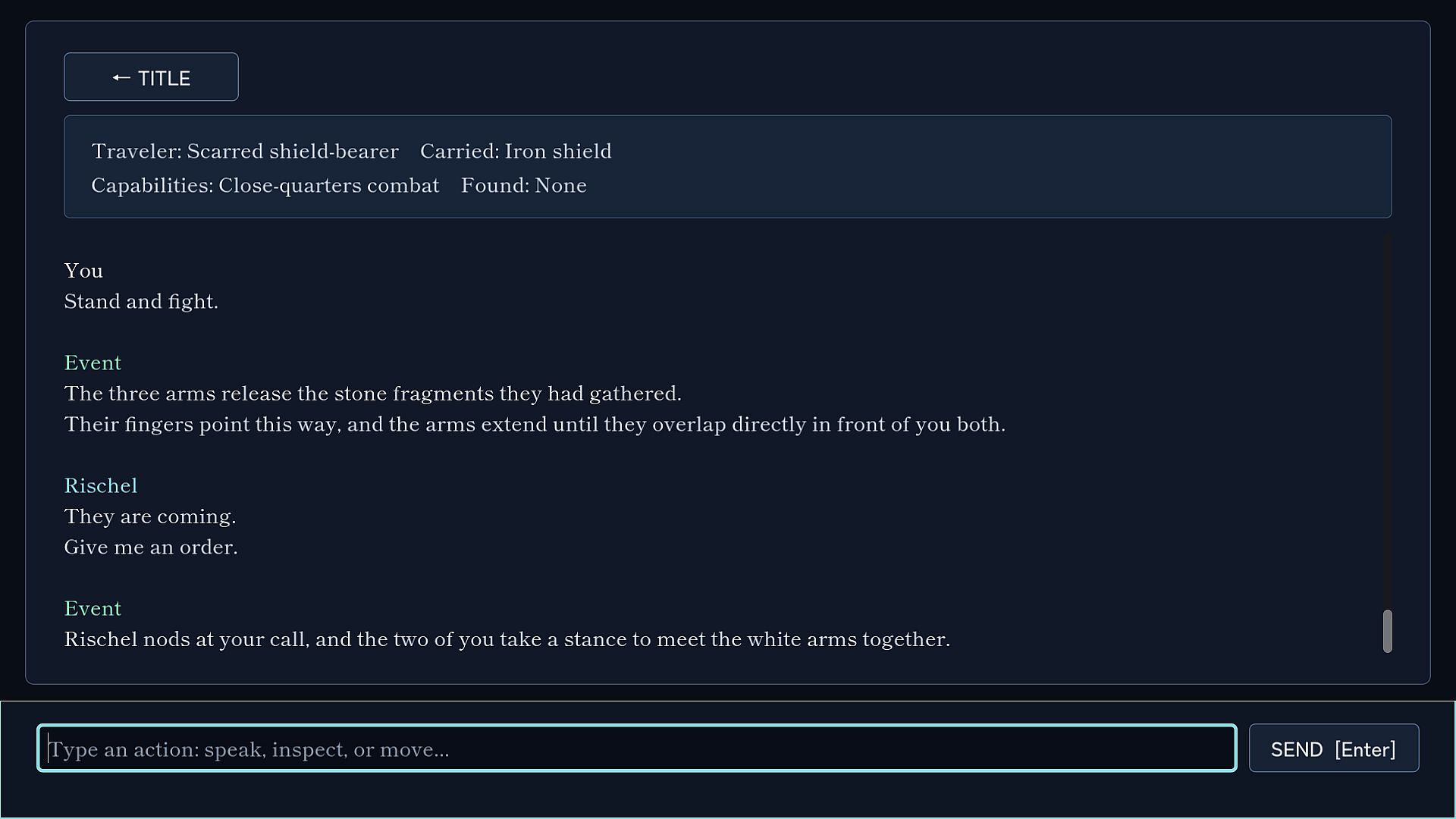The image size is (1456, 819).
Task: Click the left arrow icon beside TITLE
Action: (x=121, y=78)
